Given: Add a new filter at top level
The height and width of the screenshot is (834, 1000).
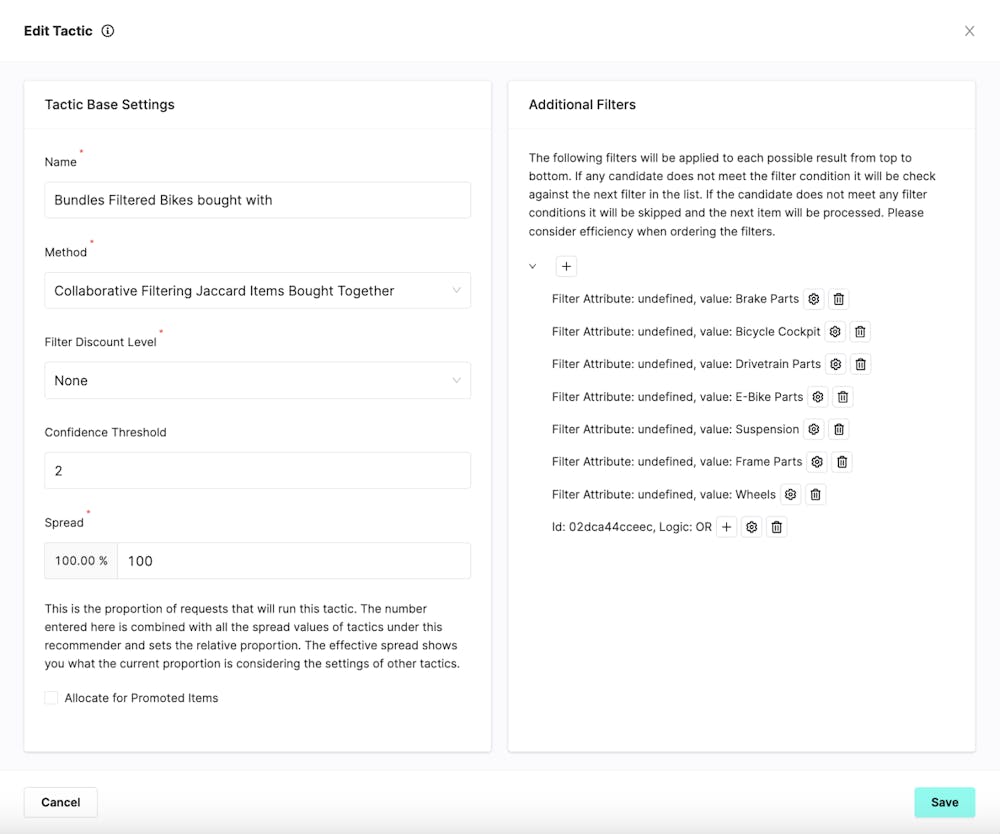Looking at the screenshot, I should coord(566,267).
